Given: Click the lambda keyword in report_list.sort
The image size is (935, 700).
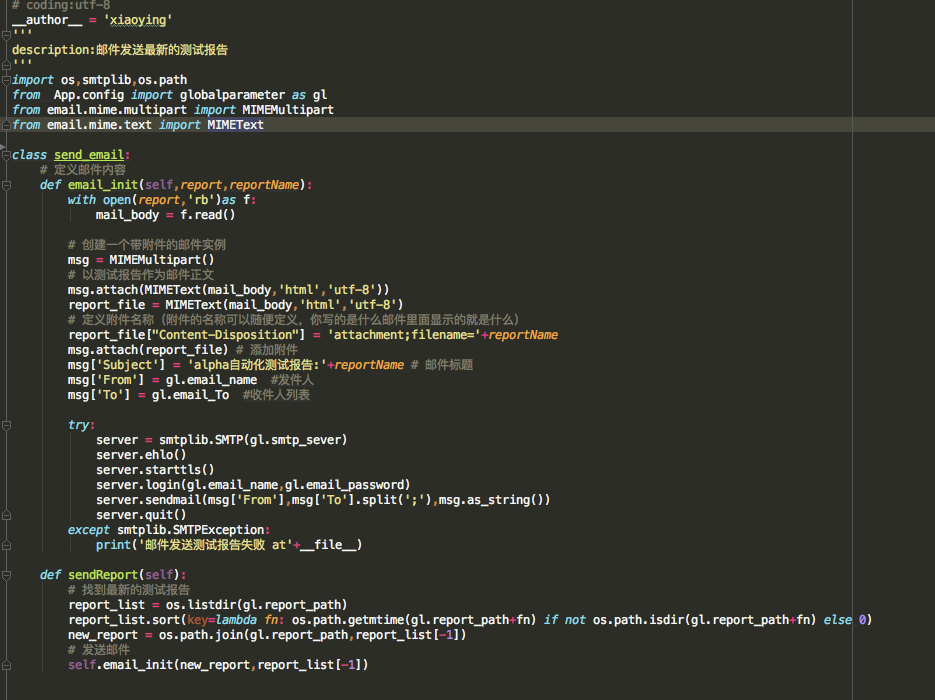Looking at the screenshot, I should pyautogui.click(x=236, y=620).
